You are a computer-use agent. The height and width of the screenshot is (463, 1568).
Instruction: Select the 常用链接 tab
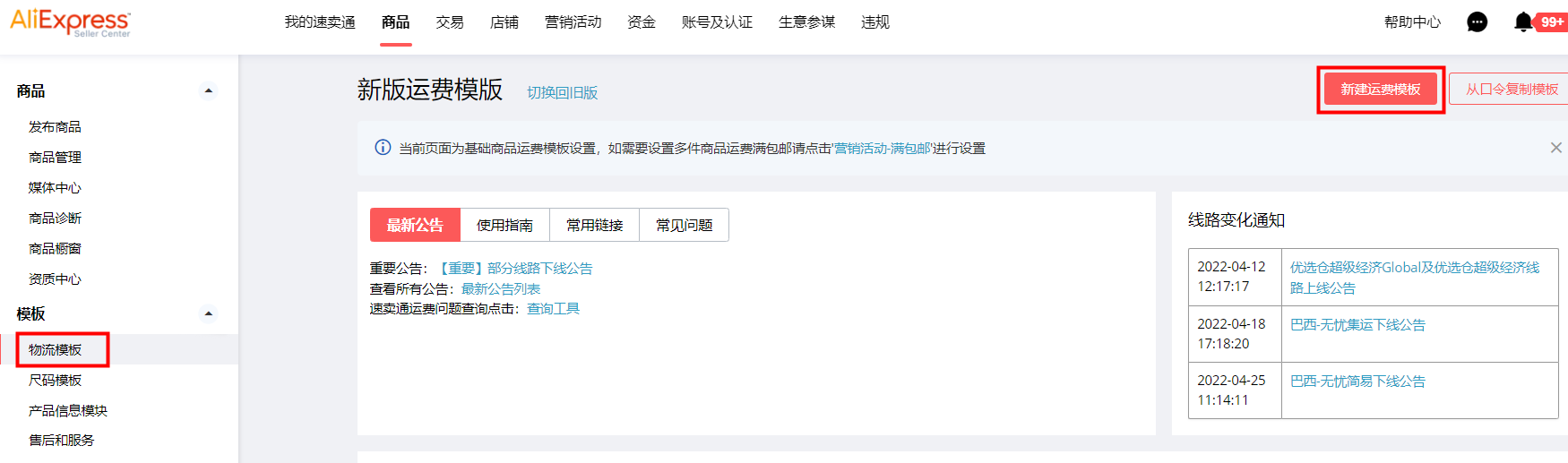coord(594,225)
